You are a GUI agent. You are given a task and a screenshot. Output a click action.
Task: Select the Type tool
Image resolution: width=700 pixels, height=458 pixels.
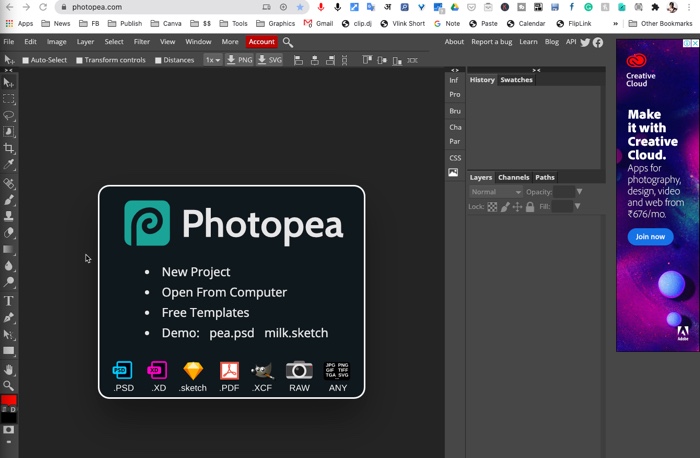click(8, 301)
